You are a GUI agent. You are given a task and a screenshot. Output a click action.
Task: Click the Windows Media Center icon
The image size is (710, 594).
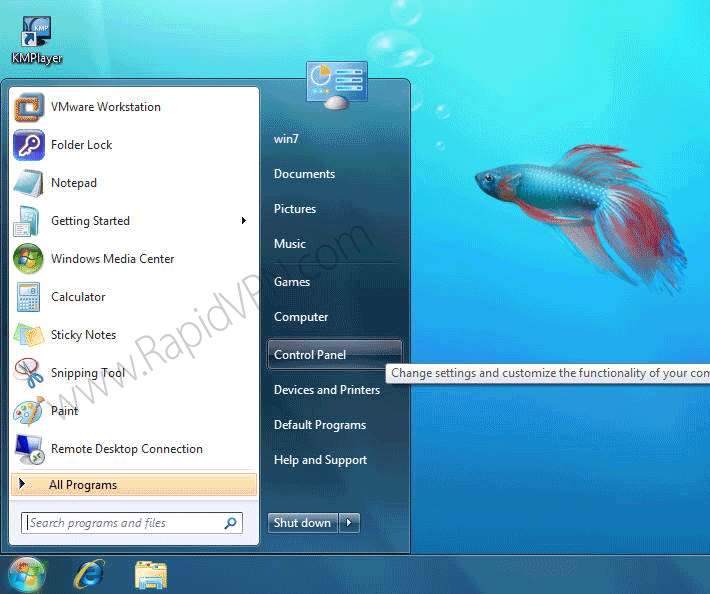tap(28, 259)
